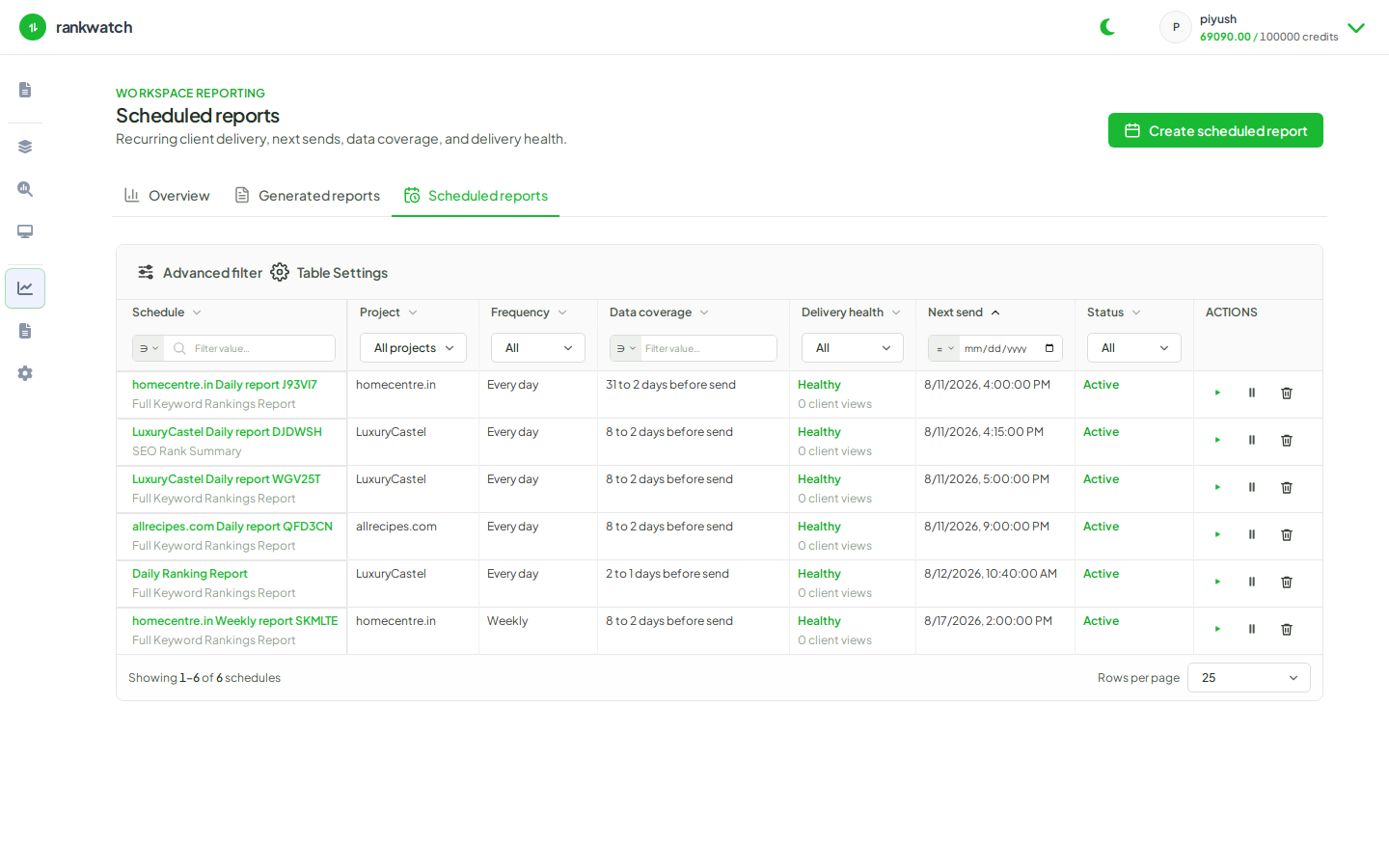Run the allrecipes.com QFD3CN report now
Viewport: 1389px width, 868px height.
(x=1217, y=535)
